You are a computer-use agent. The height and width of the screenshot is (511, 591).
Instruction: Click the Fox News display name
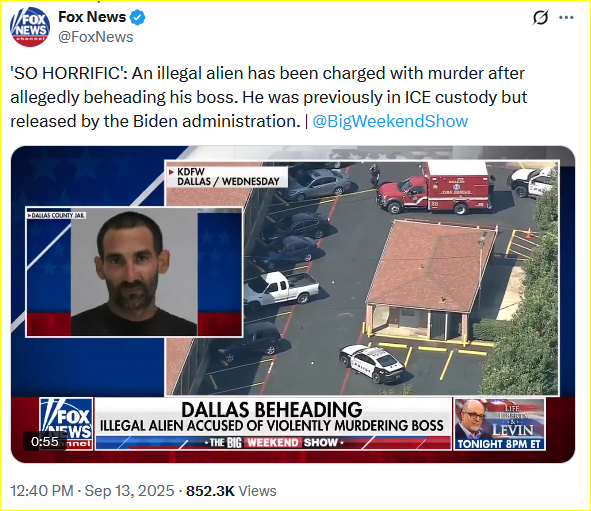tap(92, 17)
